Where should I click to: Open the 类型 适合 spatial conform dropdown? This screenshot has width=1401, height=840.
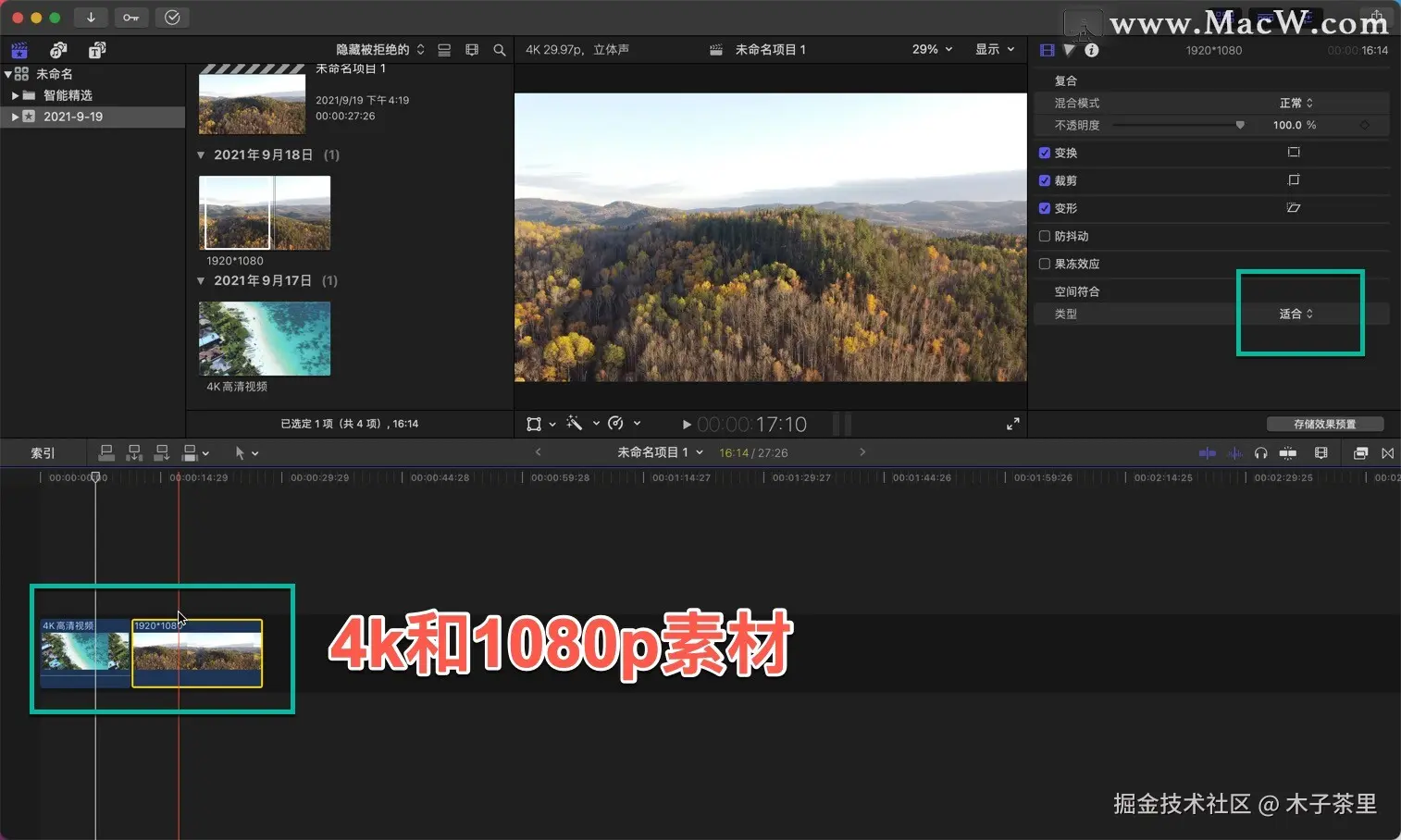(x=1296, y=314)
